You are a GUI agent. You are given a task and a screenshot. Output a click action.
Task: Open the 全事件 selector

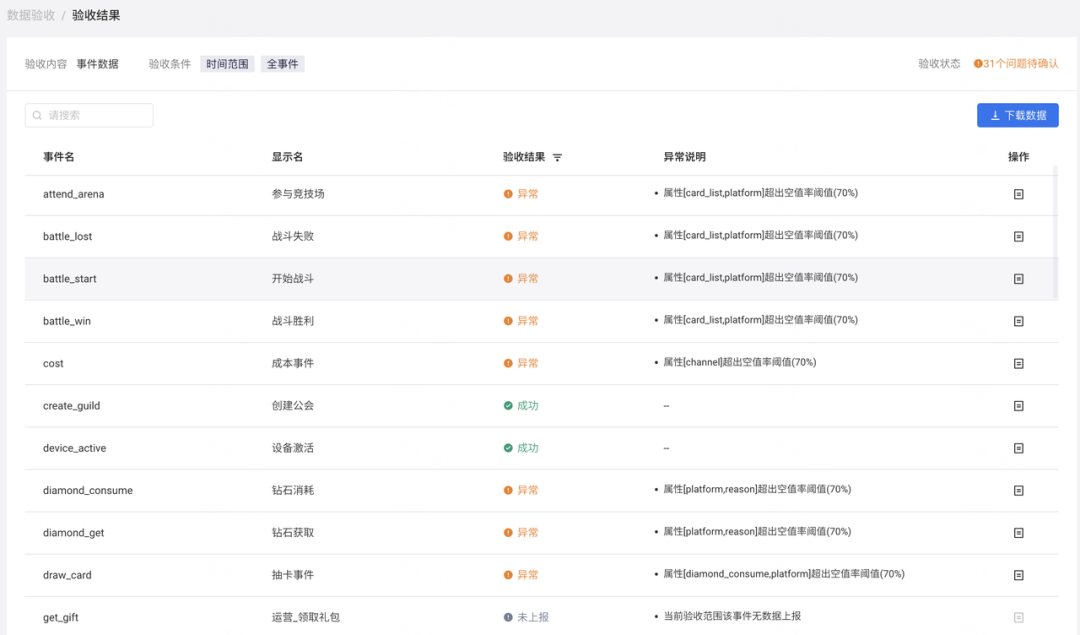tap(283, 63)
